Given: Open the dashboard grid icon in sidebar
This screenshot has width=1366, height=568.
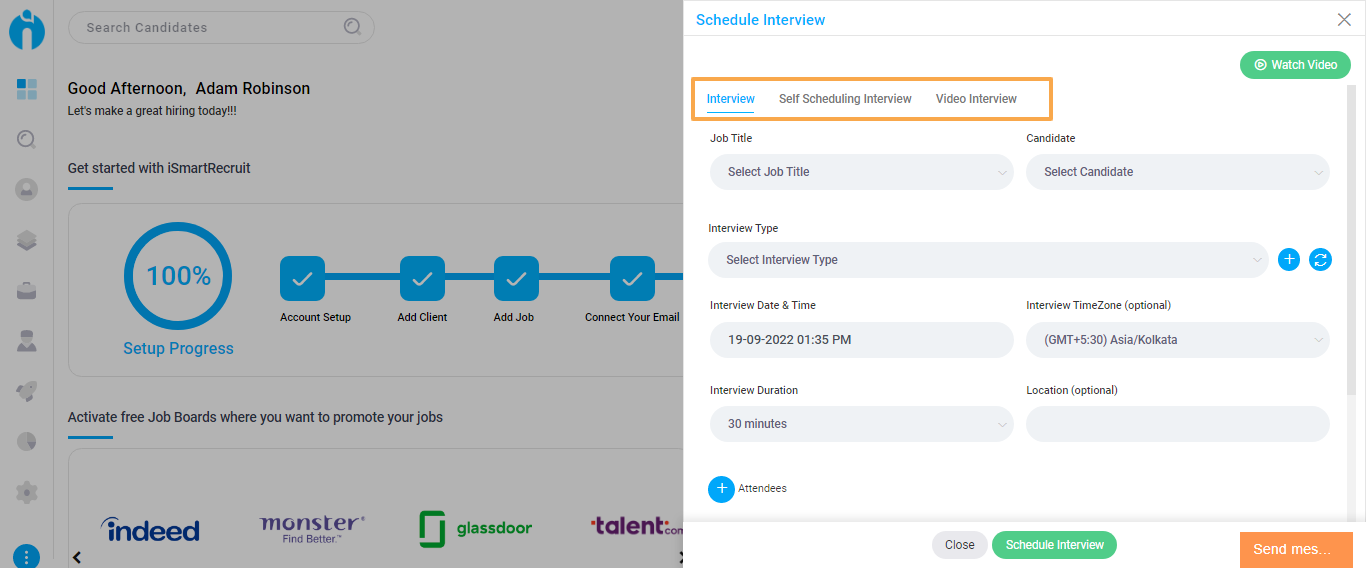Looking at the screenshot, I should coord(27,89).
